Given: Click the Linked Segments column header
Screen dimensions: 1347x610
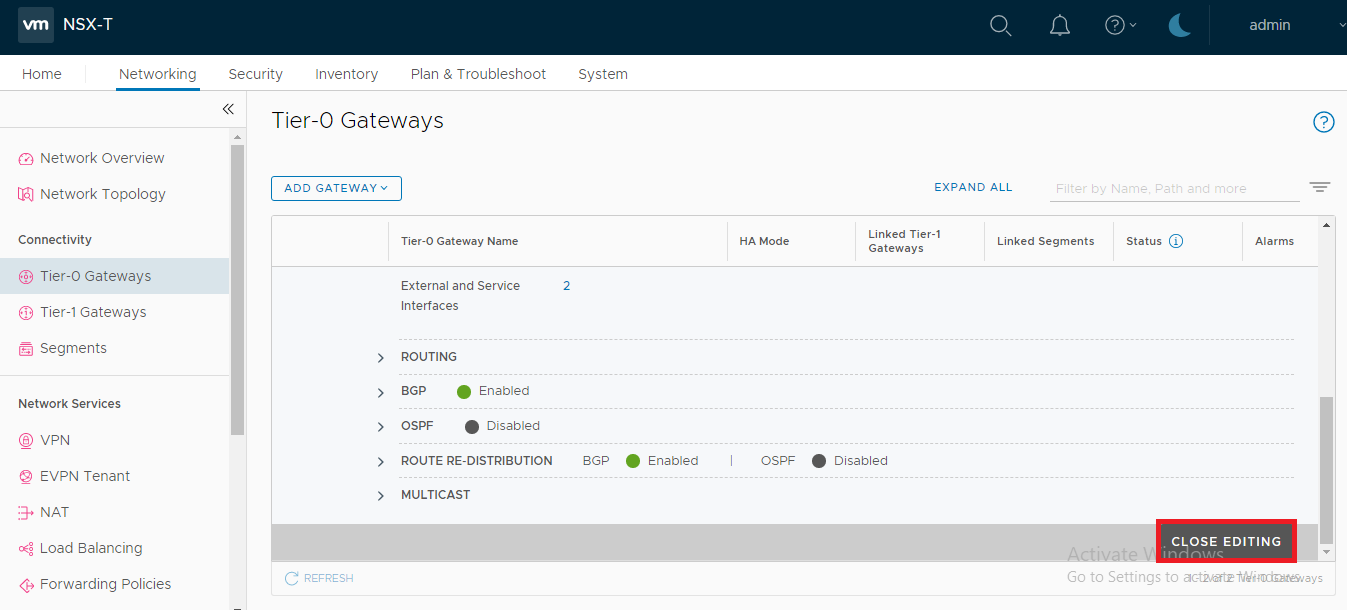Looking at the screenshot, I should (1046, 241).
